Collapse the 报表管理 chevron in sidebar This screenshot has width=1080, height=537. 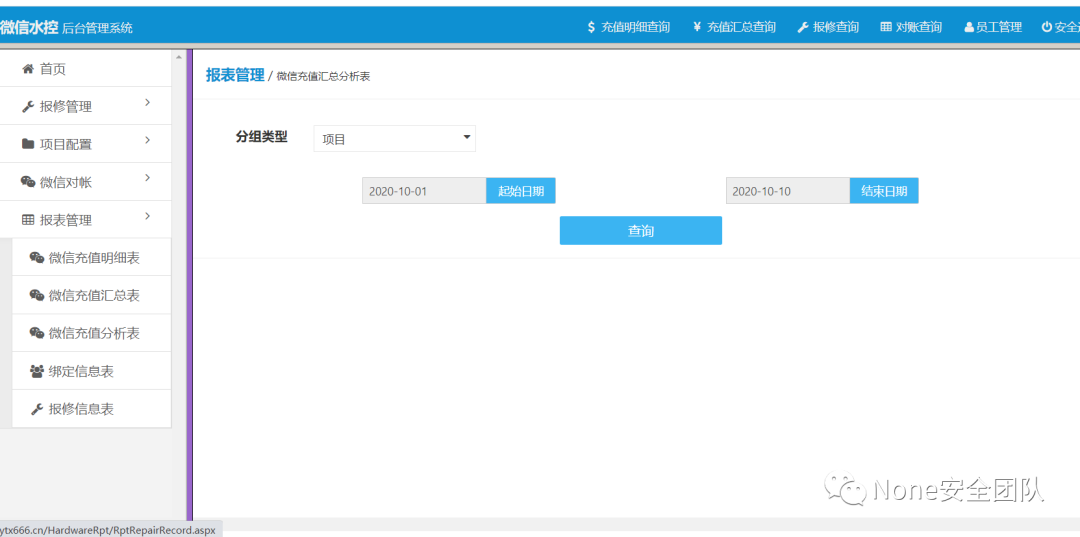147,217
